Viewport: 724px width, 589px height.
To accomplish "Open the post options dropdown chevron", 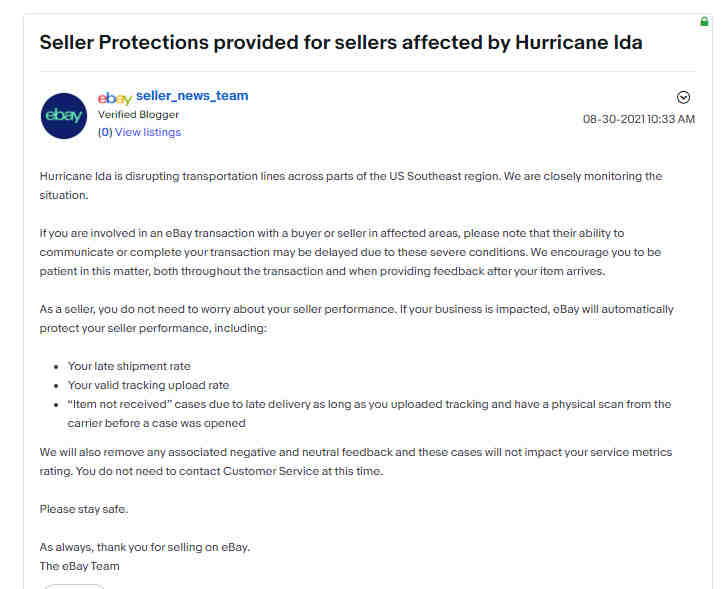I will point(683,97).
